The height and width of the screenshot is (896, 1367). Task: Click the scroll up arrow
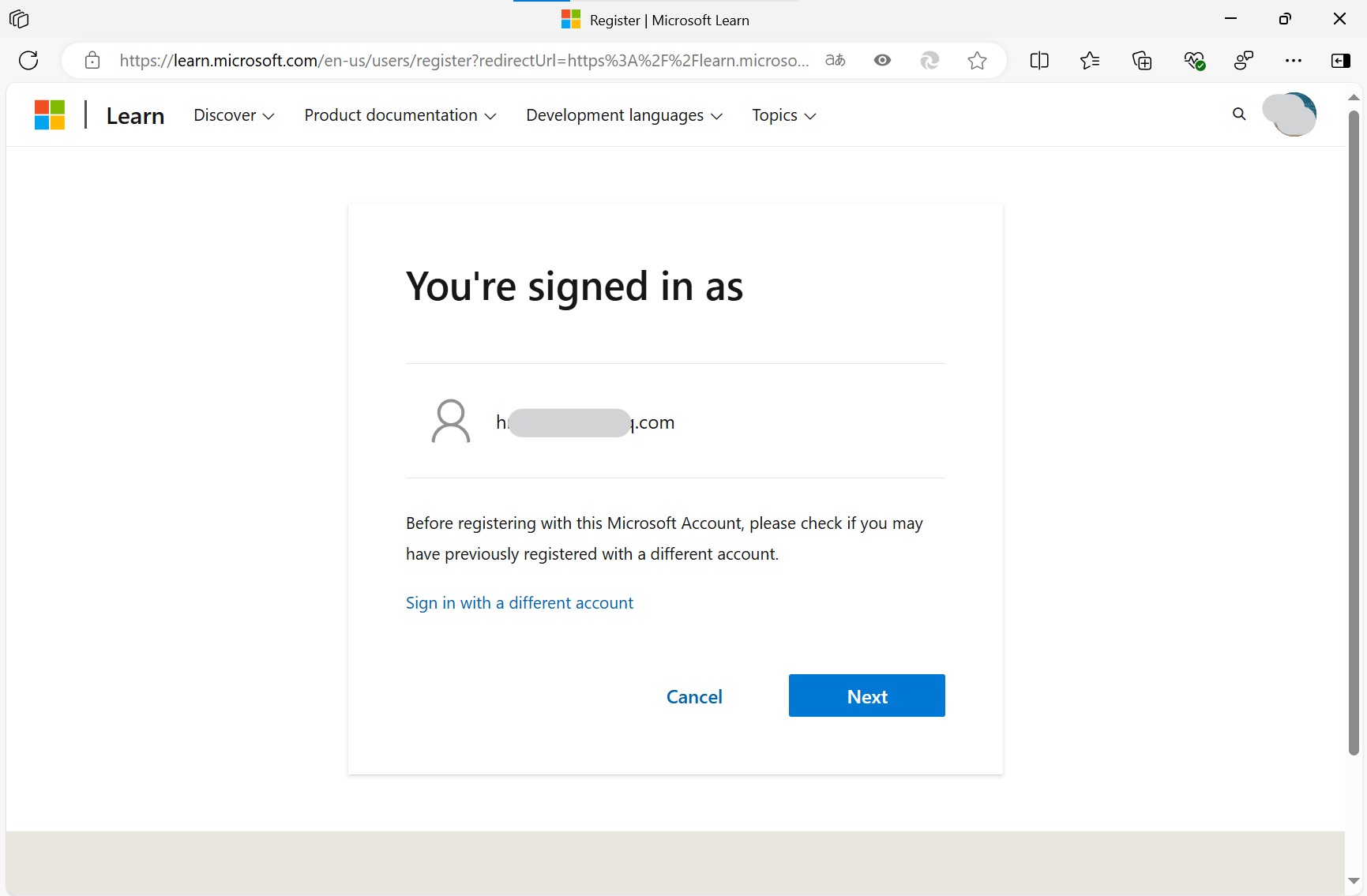coord(1354,97)
